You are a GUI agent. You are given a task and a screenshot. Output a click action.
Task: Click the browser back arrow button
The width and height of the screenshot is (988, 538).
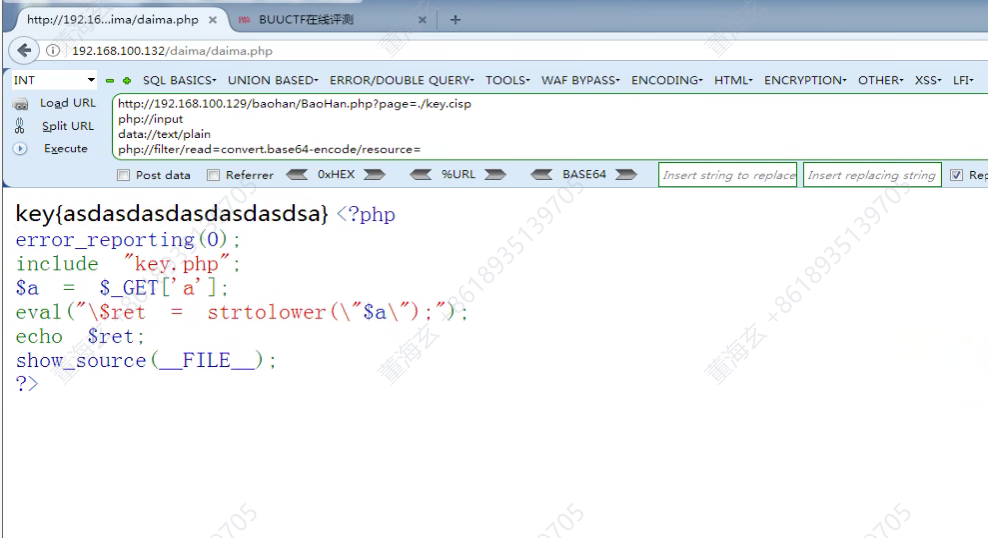24,50
